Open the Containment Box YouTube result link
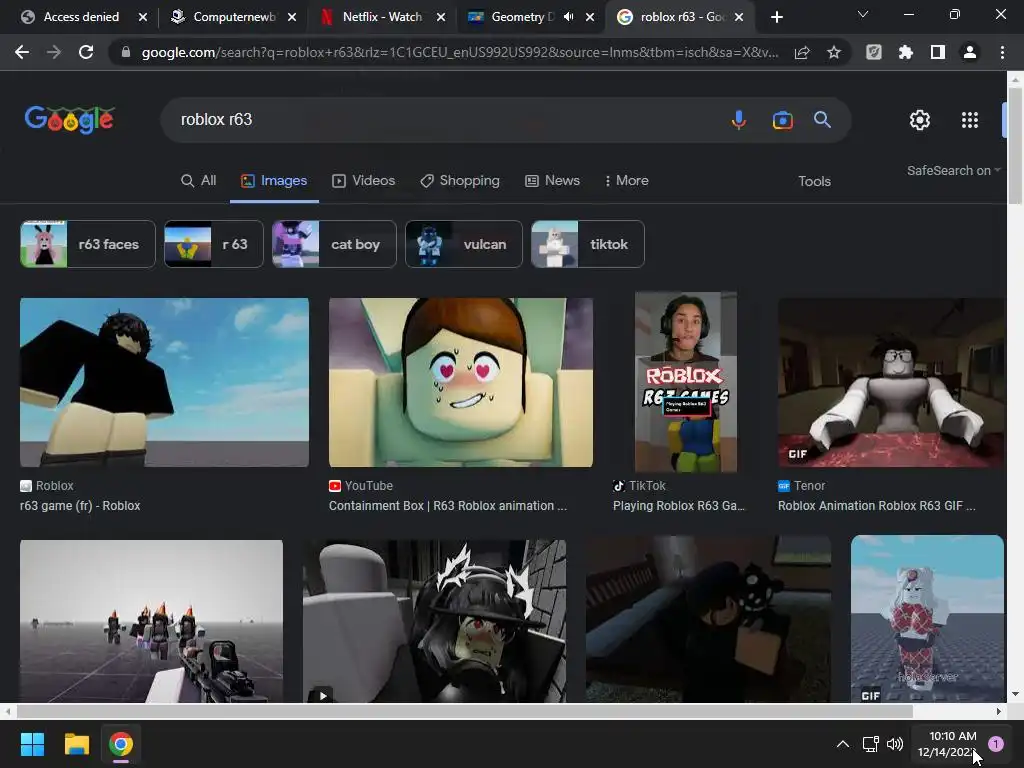 (448, 505)
